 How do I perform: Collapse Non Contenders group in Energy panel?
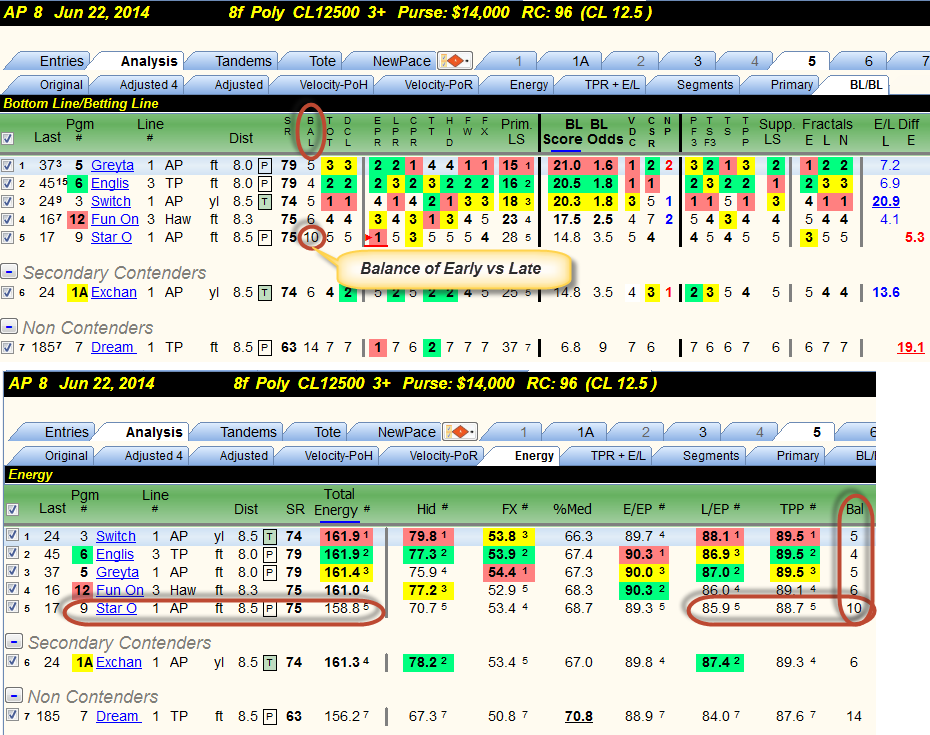pyautogui.click(x=14, y=695)
